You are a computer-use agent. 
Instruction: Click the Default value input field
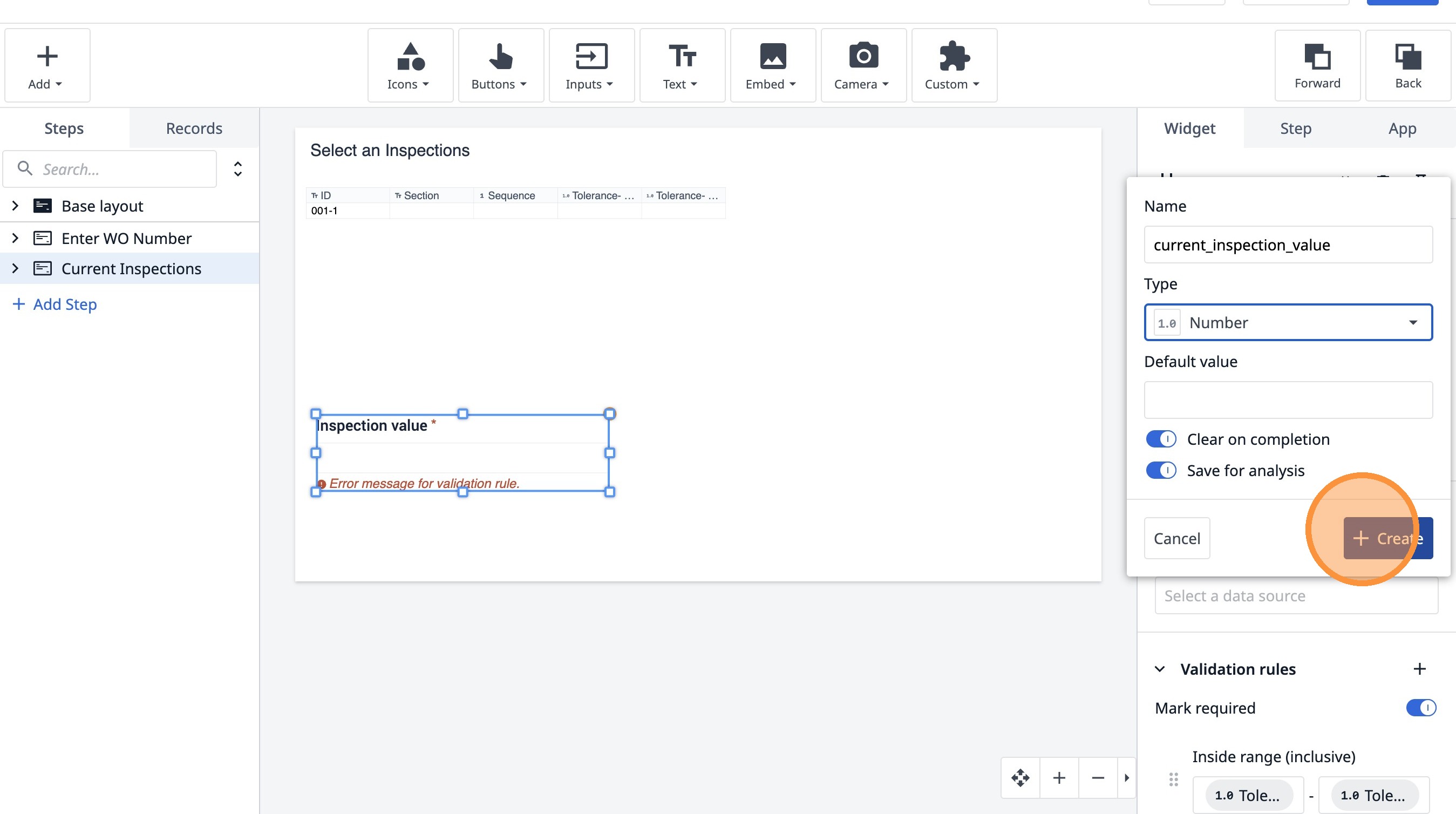tap(1288, 400)
